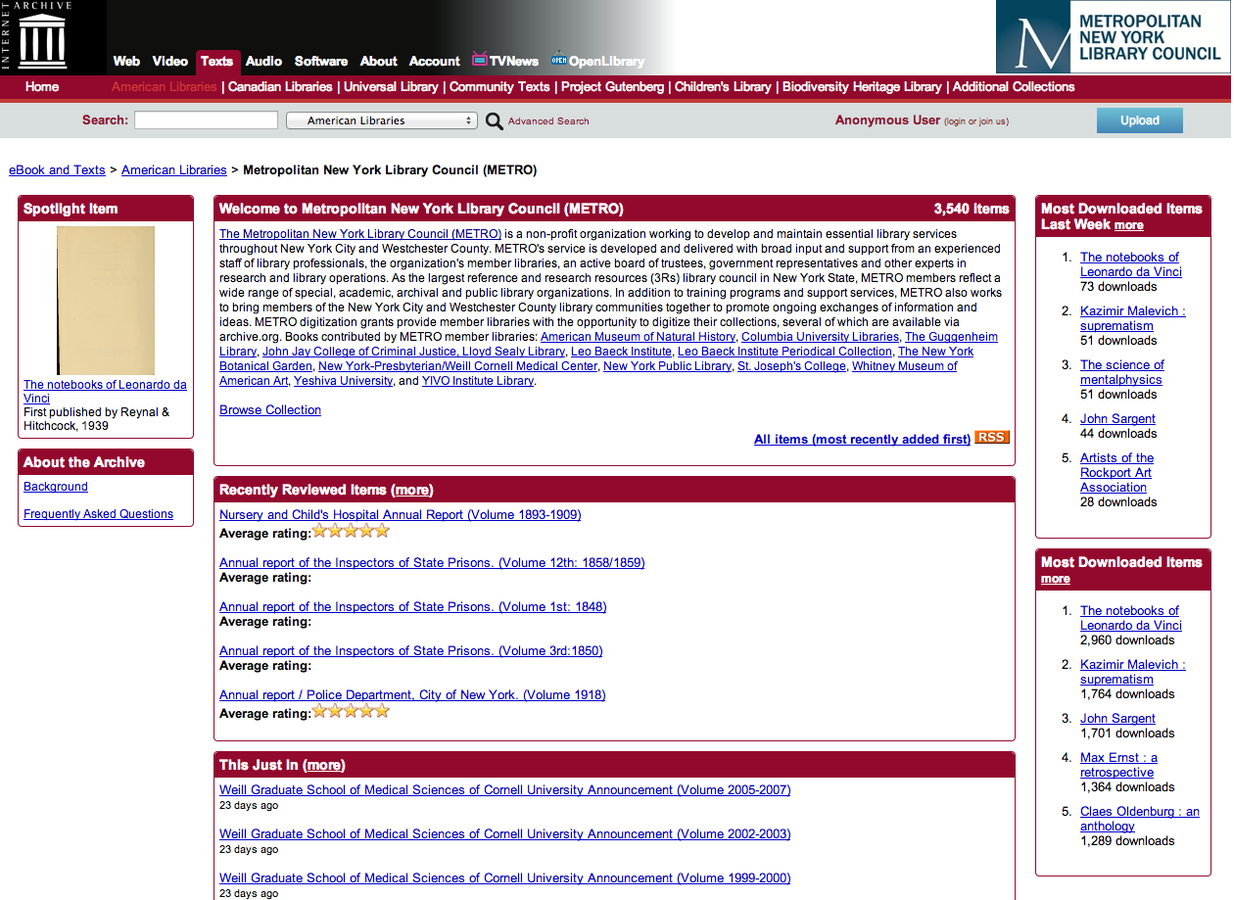Open Frequently Asked Questions
This screenshot has height=900, width=1234.
[x=99, y=514]
